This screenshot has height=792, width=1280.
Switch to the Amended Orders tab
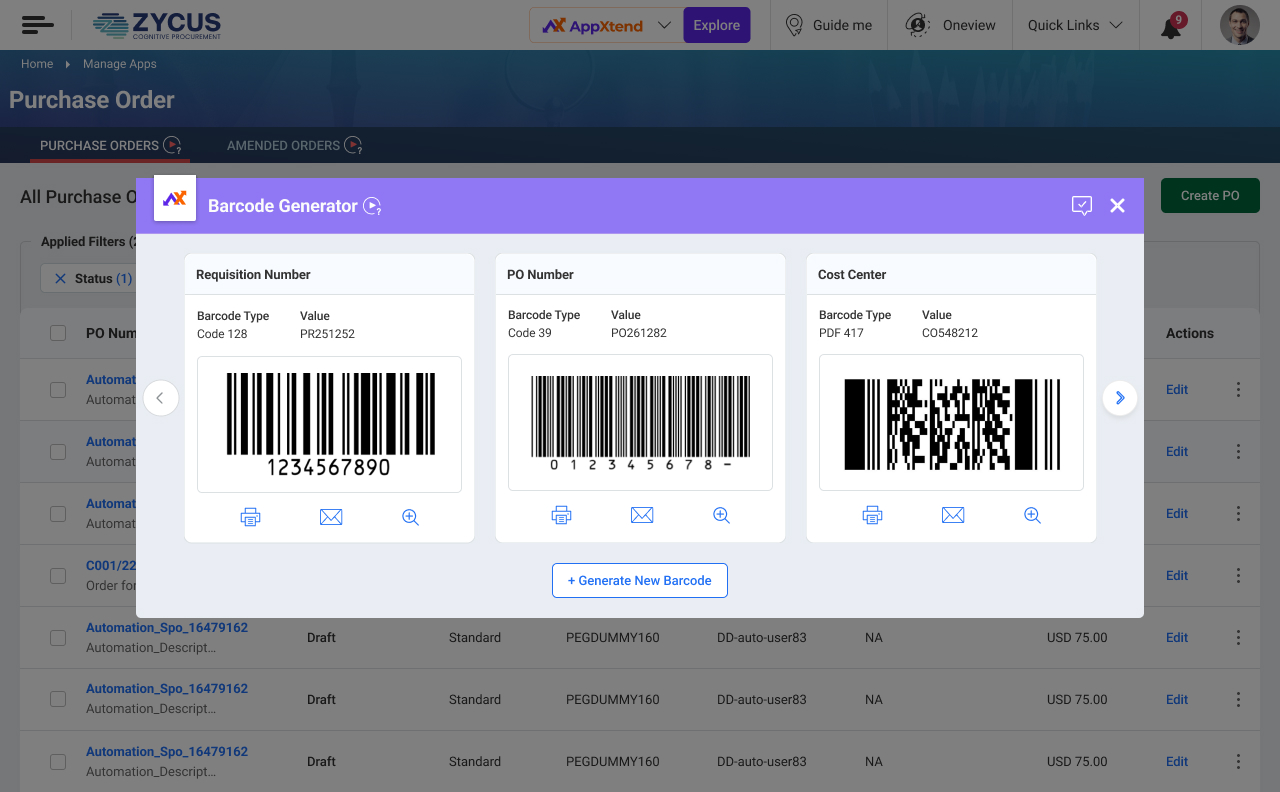pyautogui.click(x=294, y=145)
